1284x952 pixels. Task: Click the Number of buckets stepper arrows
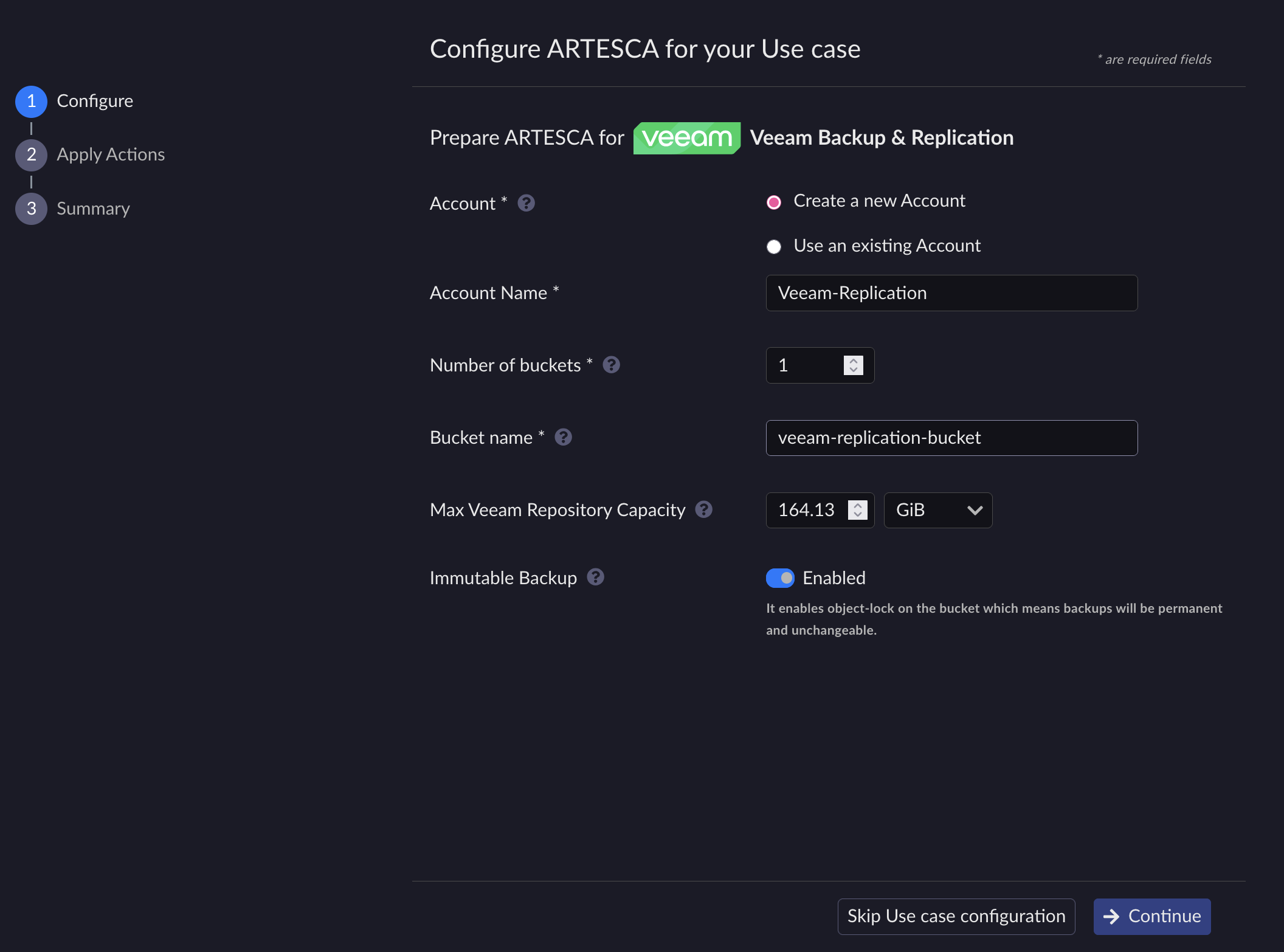(x=854, y=365)
